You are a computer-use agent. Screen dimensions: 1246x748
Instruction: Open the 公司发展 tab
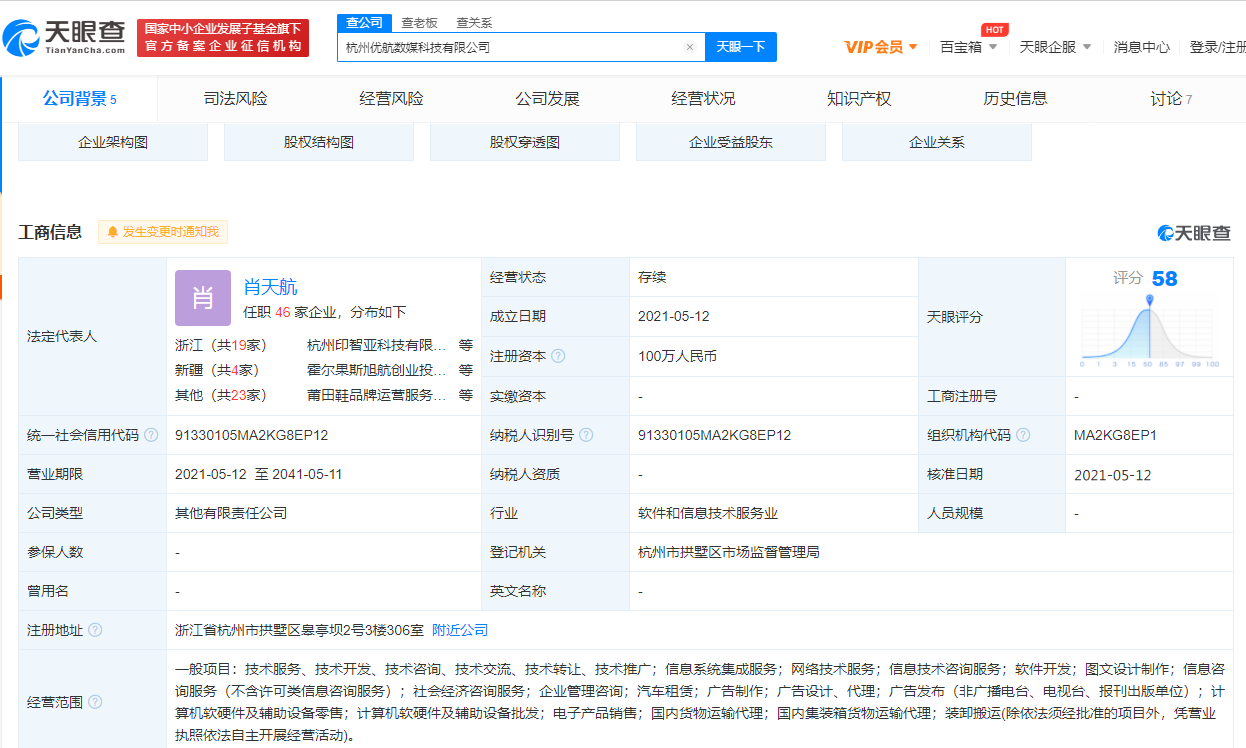coord(548,99)
